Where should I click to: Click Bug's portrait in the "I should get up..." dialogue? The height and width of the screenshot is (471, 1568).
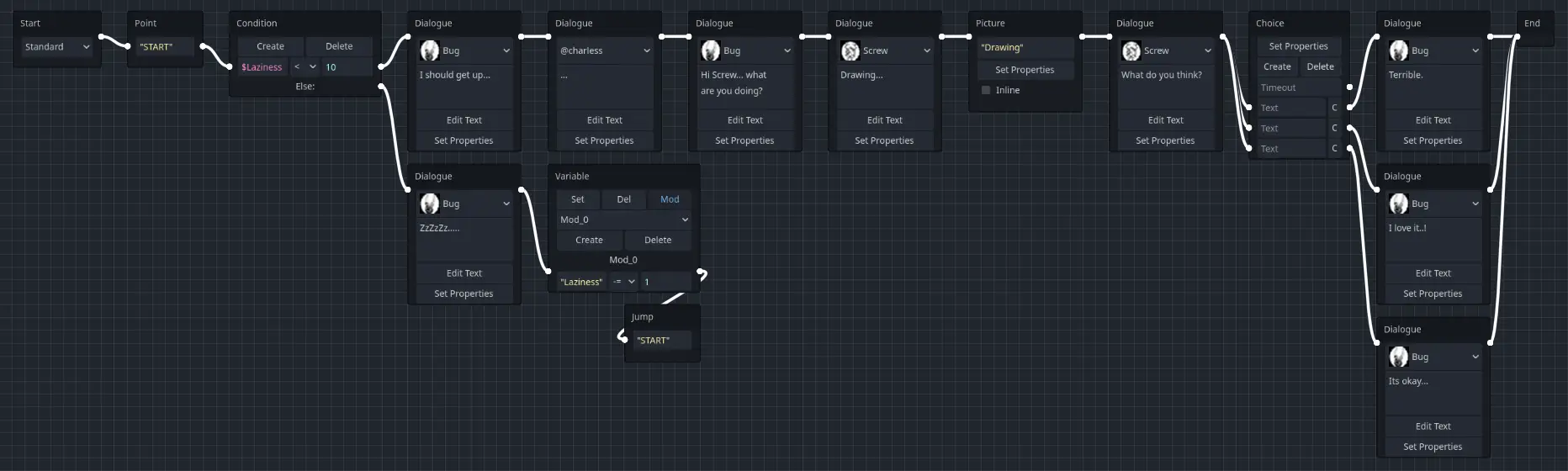pos(430,51)
